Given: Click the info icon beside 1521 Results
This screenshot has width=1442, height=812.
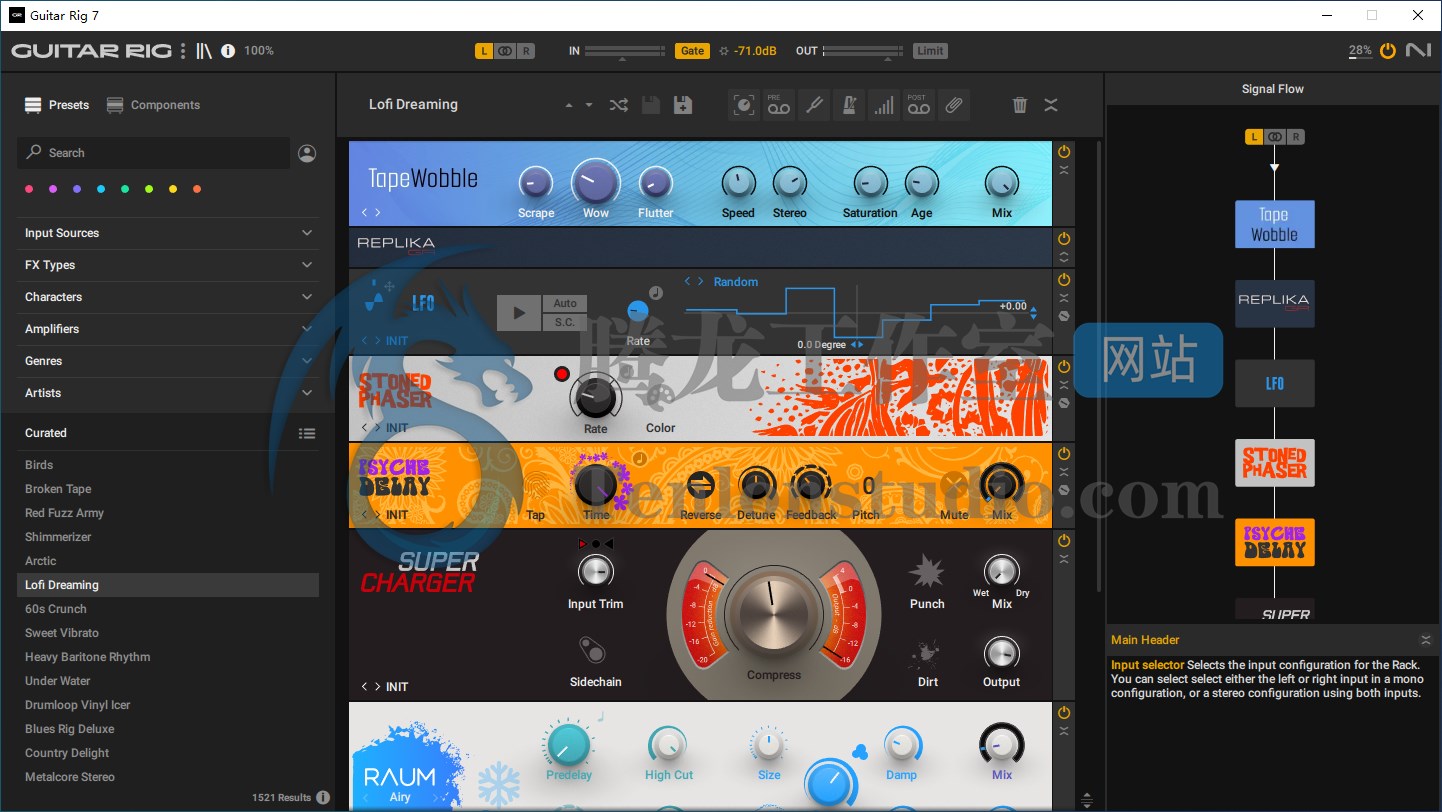Looking at the screenshot, I should [x=323, y=797].
